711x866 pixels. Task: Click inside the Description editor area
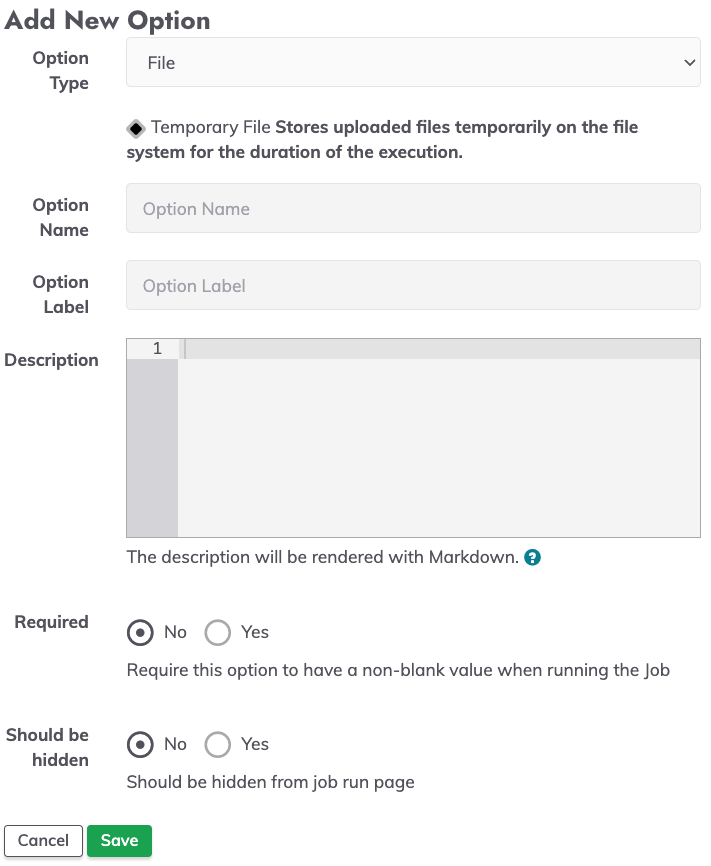(439, 438)
